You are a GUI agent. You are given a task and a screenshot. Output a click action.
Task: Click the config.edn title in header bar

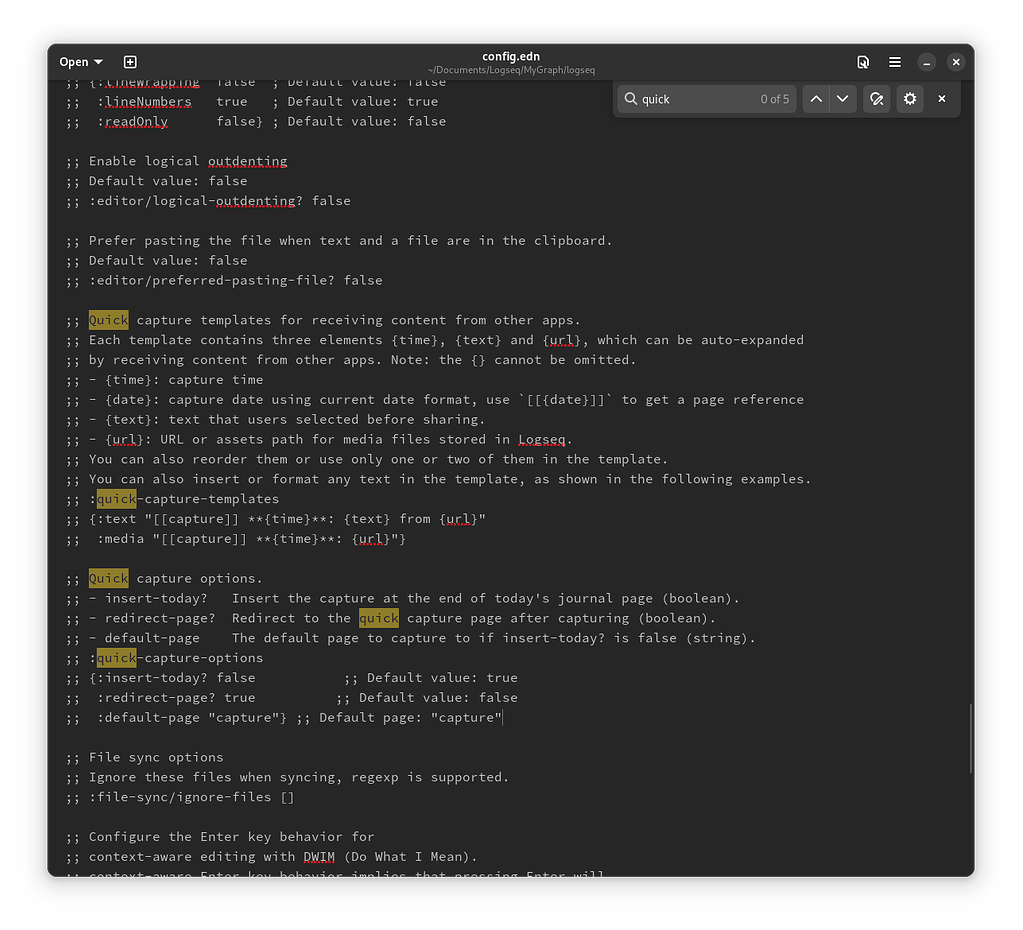click(510, 56)
